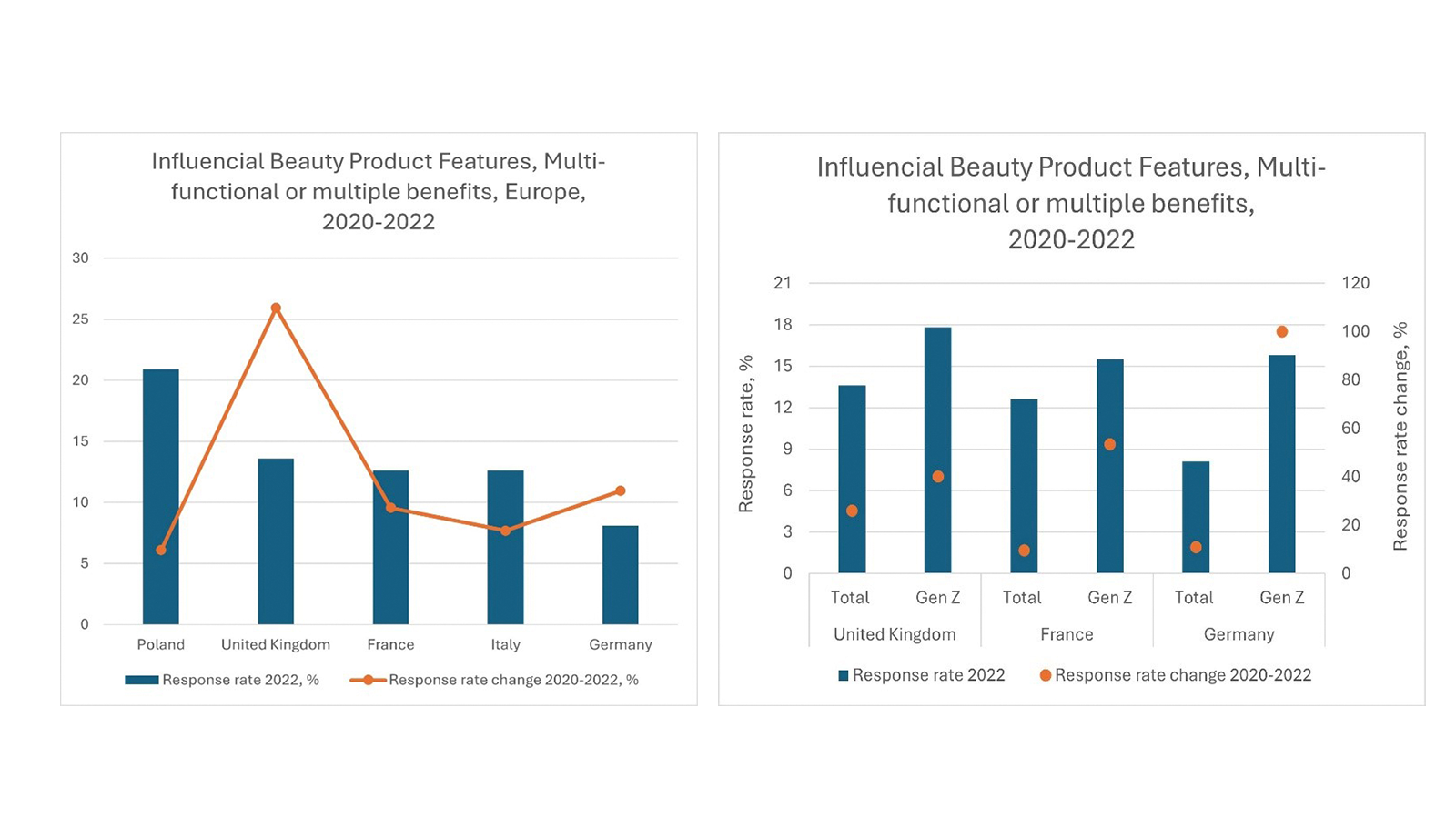Select the orange dot on France Gen Z bar
The height and width of the screenshot is (819, 1456).
point(1110,444)
